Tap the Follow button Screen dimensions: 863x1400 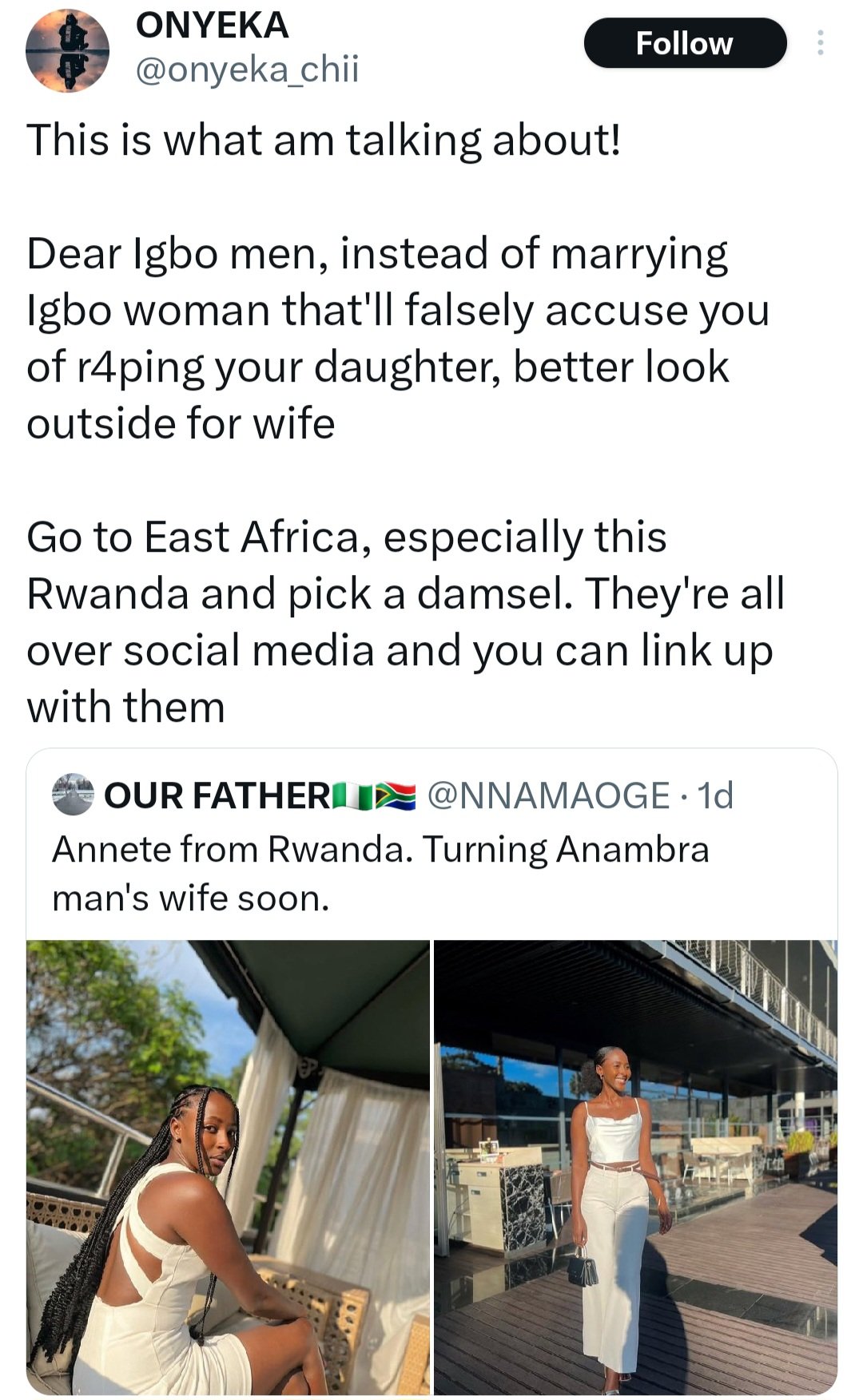pyautogui.click(x=685, y=43)
